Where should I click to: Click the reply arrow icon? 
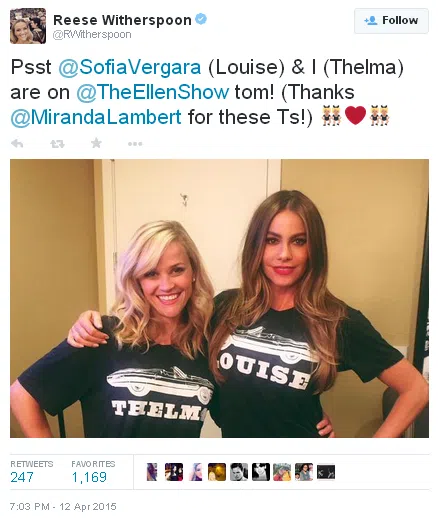pos(17,144)
